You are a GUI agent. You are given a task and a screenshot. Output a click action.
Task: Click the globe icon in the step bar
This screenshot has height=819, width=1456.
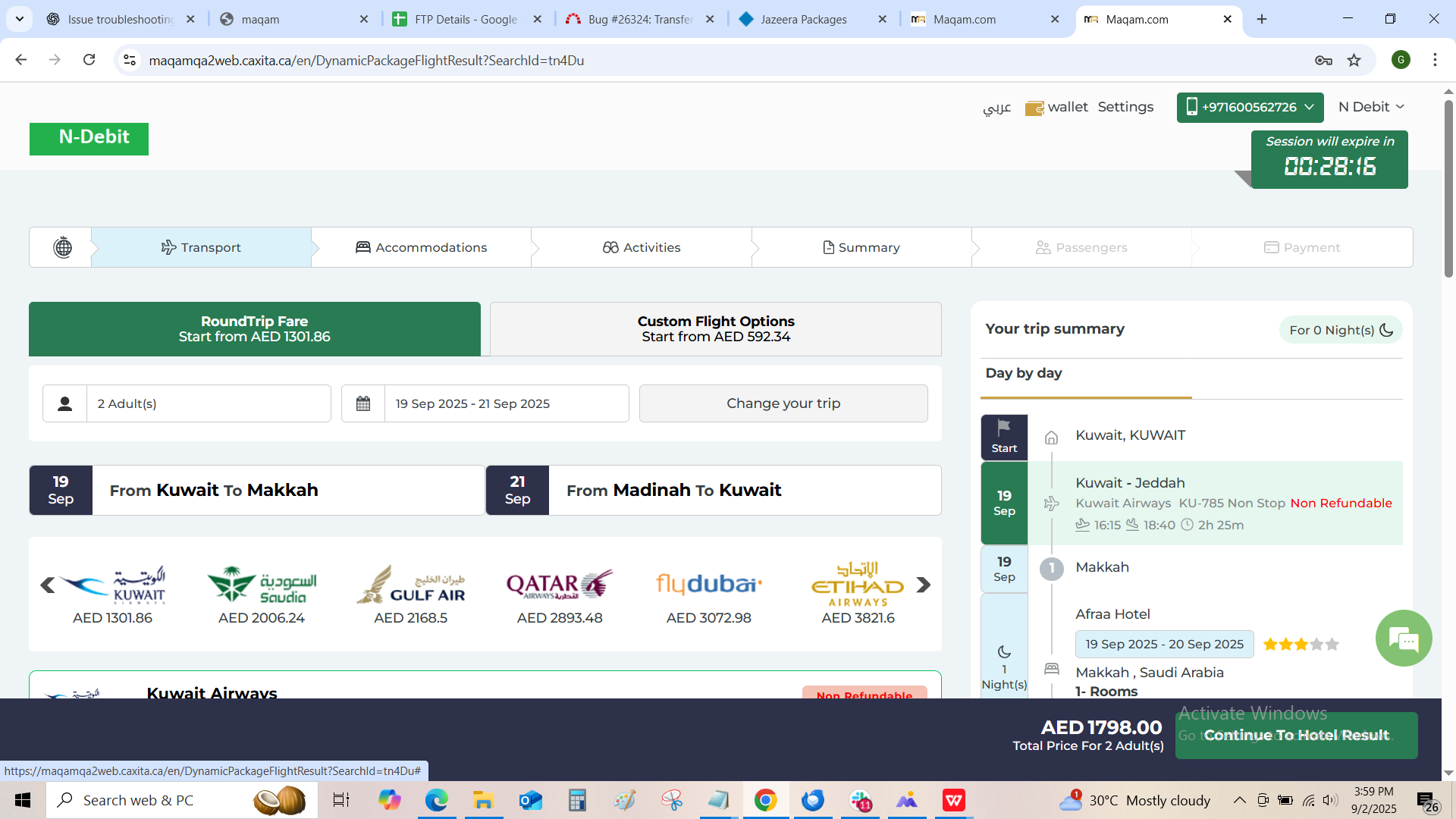pyautogui.click(x=62, y=247)
